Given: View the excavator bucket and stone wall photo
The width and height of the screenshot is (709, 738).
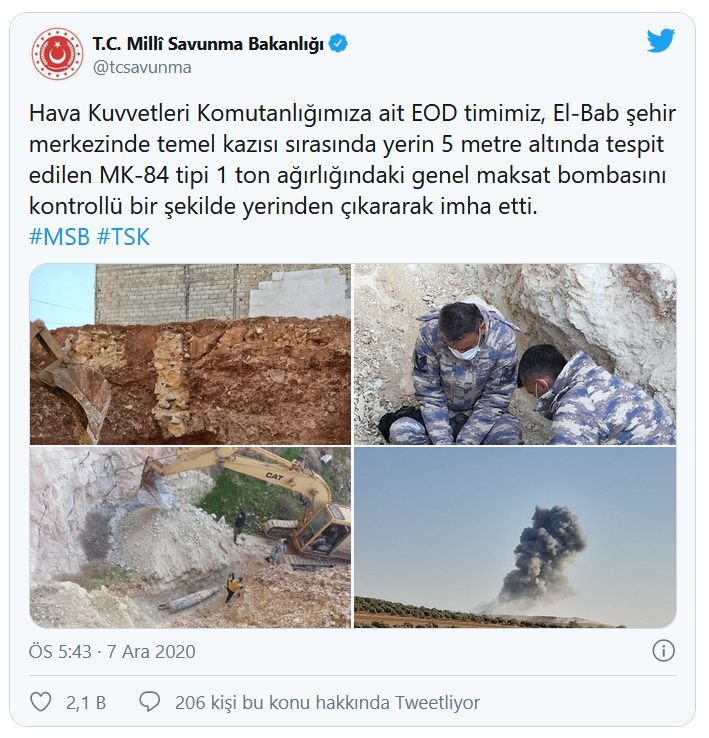Looking at the screenshot, I should coord(190,354).
